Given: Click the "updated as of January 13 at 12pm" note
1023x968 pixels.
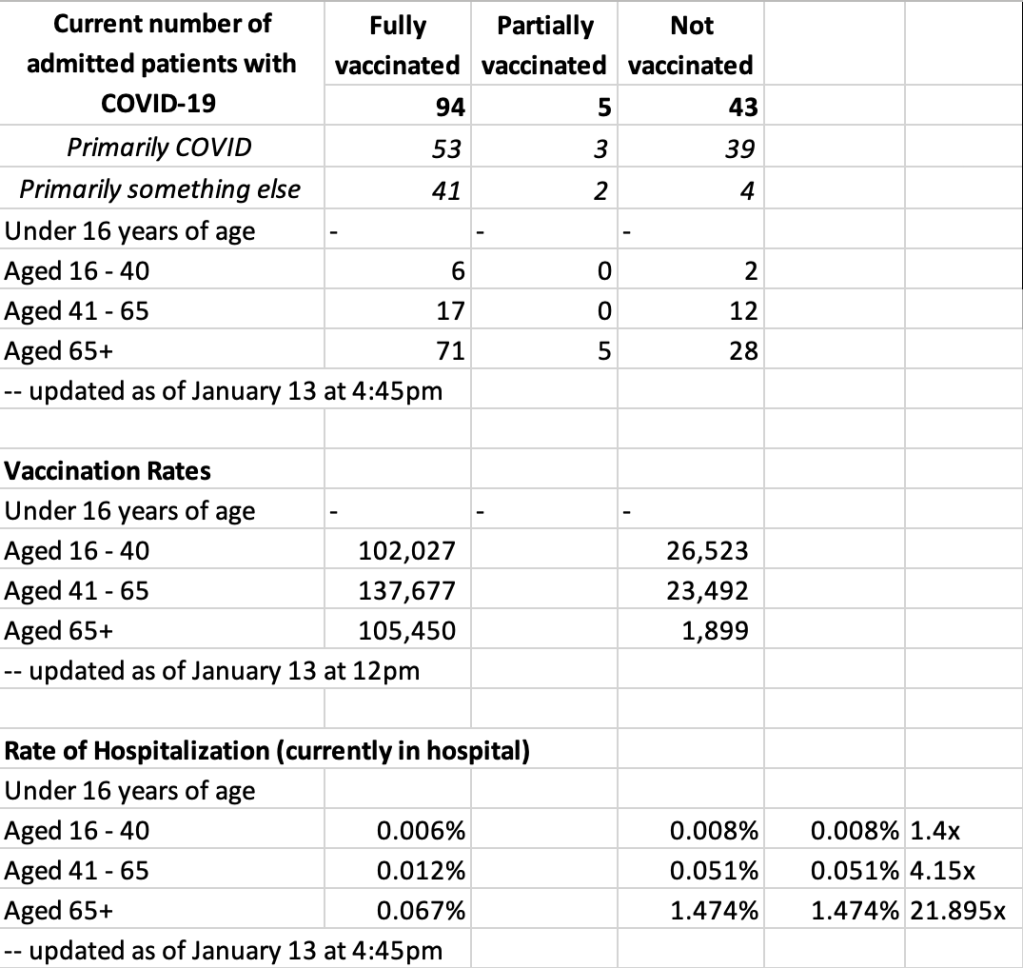Looking at the screenshot, I should [212, 671].
